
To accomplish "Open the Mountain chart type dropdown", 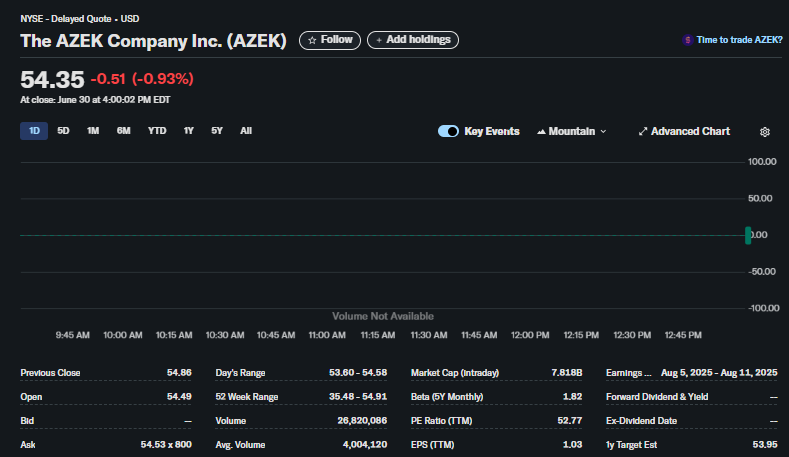I will 572,131.
